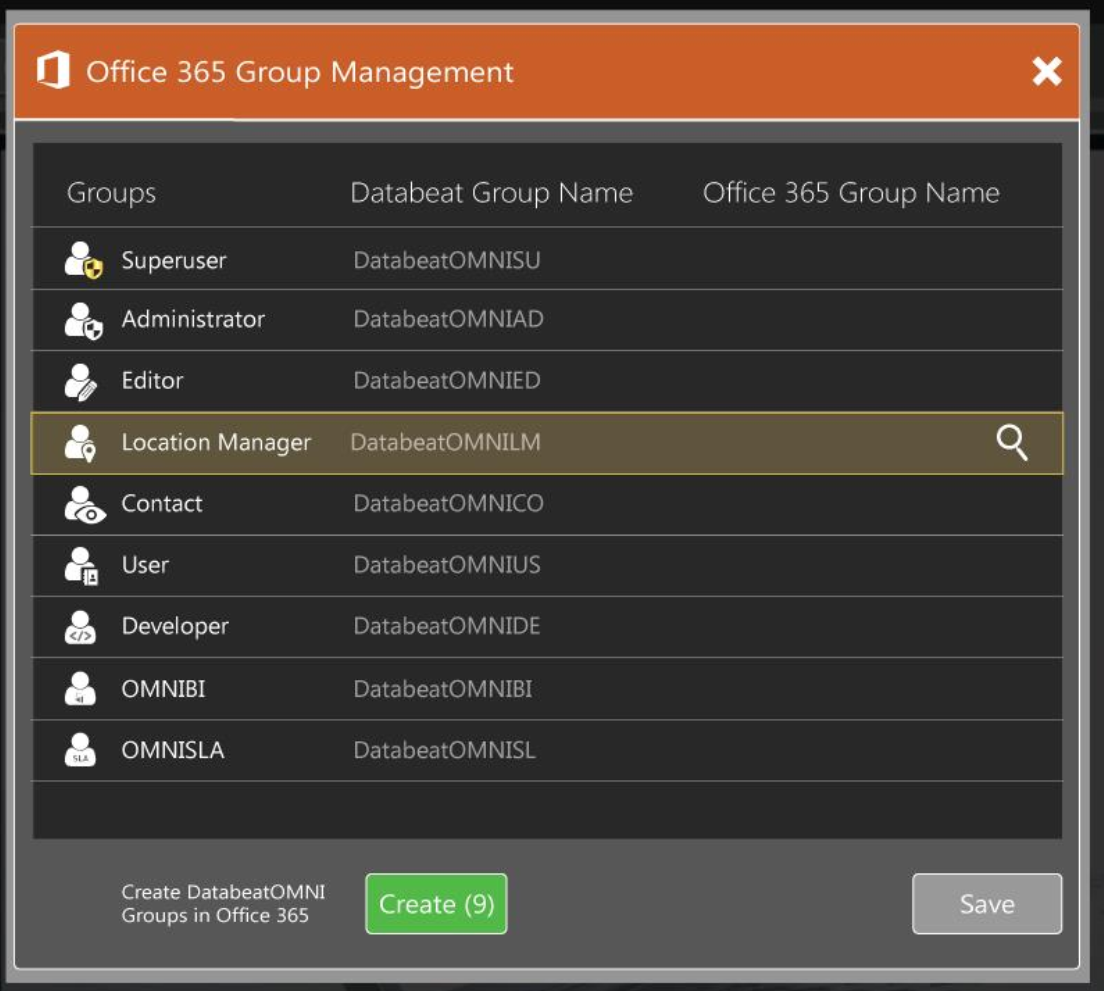Viewport: 1104px width, 991px height.
Task: Select the OMNIBI group name
Action: click(x=163, y=689)
